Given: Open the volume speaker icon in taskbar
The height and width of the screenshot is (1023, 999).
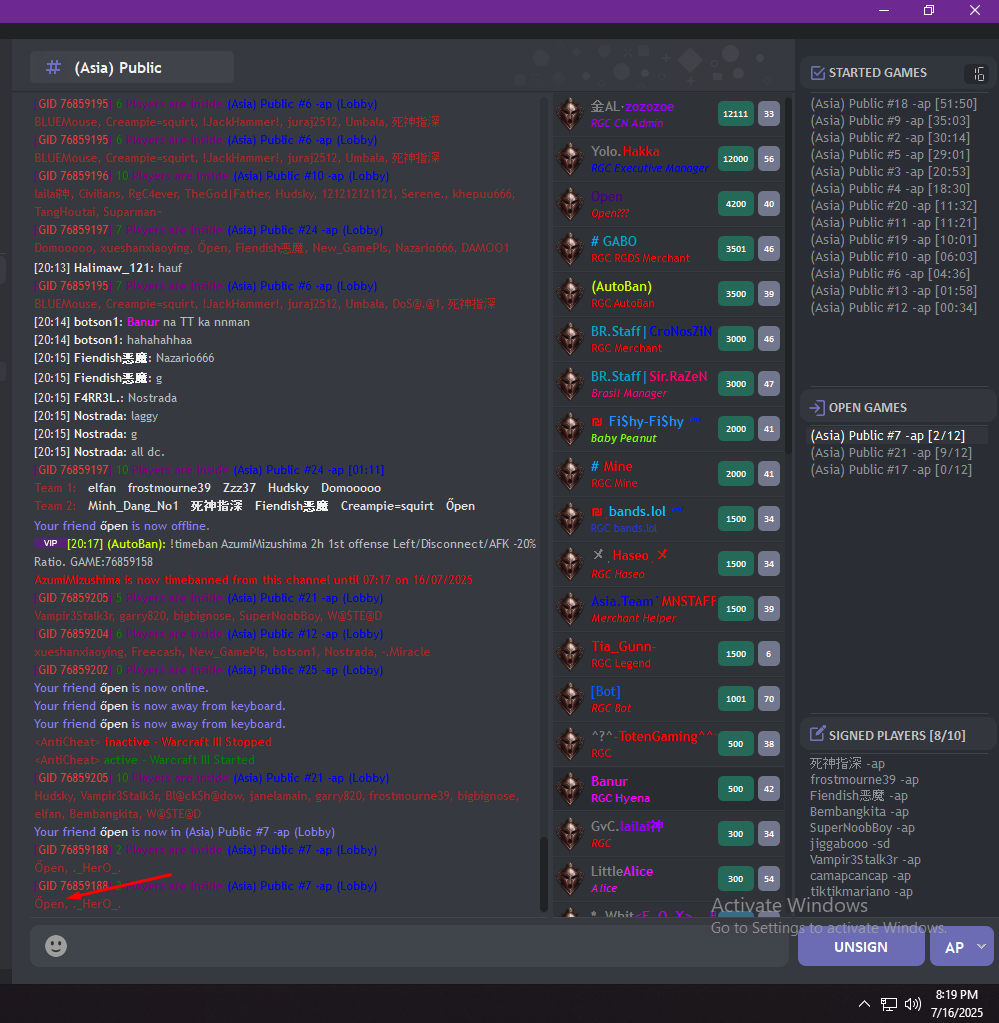Looking at the screenshot, I should [914, 1004].
